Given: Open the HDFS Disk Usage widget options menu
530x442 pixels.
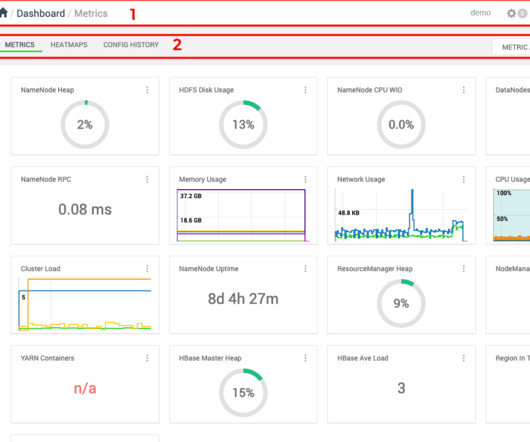Looking at the screenshot, I should point(305,90).
